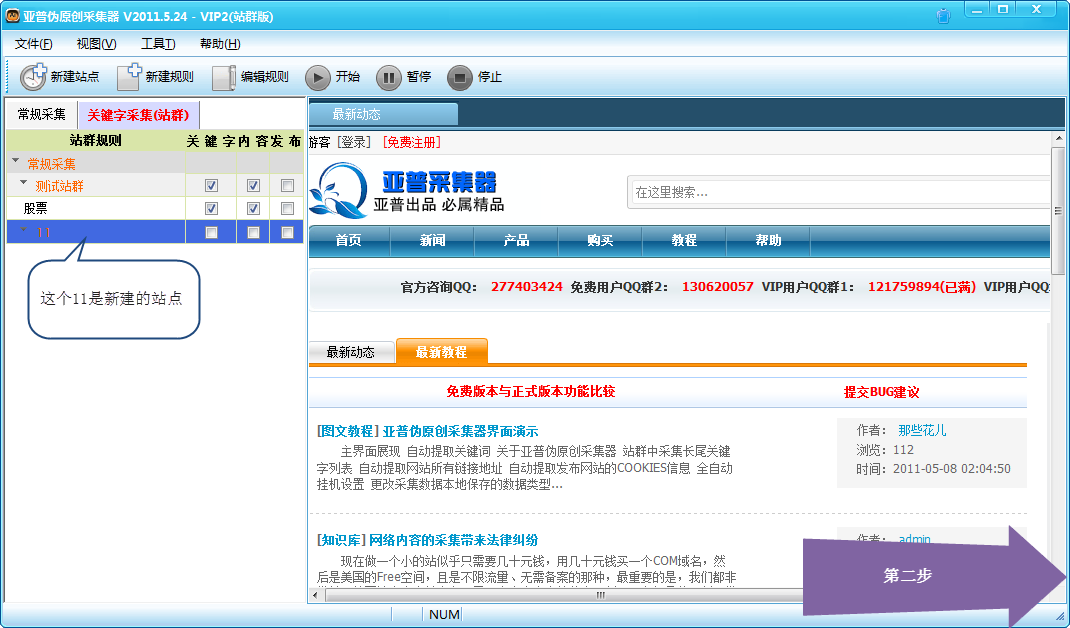Click the vertical scrollbar thumb
The width and height of the screenshot is (1070, 628).
click(1058, 211)
